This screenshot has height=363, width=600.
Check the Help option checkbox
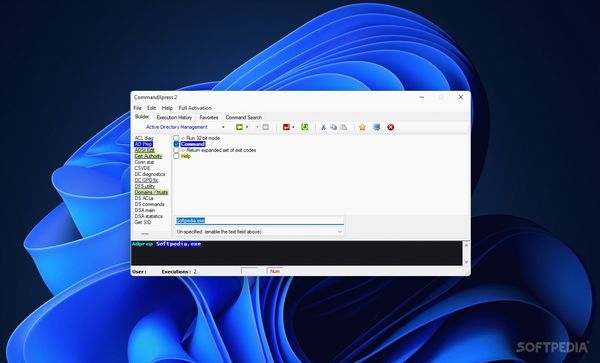point(176,156)
